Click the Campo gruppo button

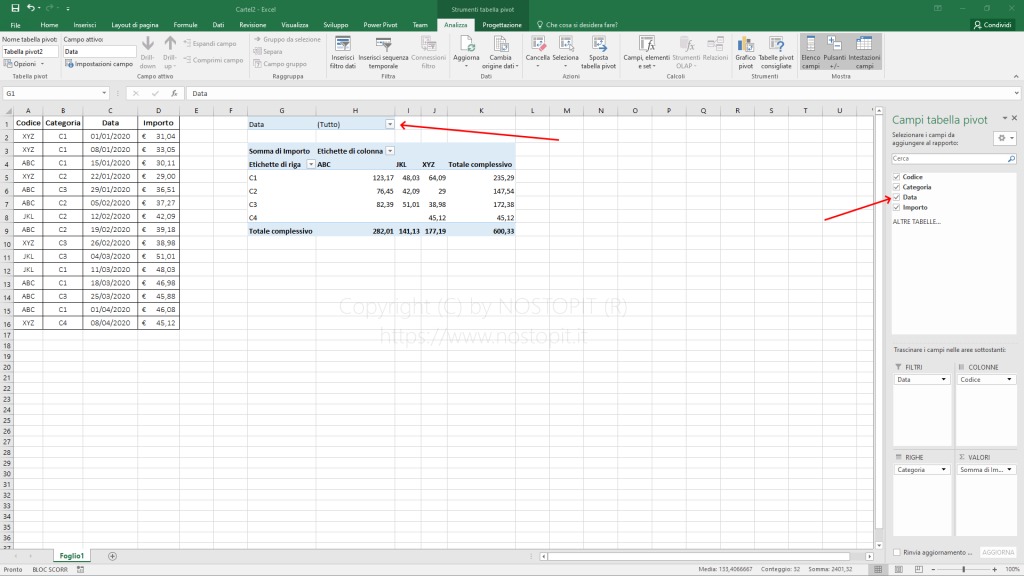[x=280, y=64]
